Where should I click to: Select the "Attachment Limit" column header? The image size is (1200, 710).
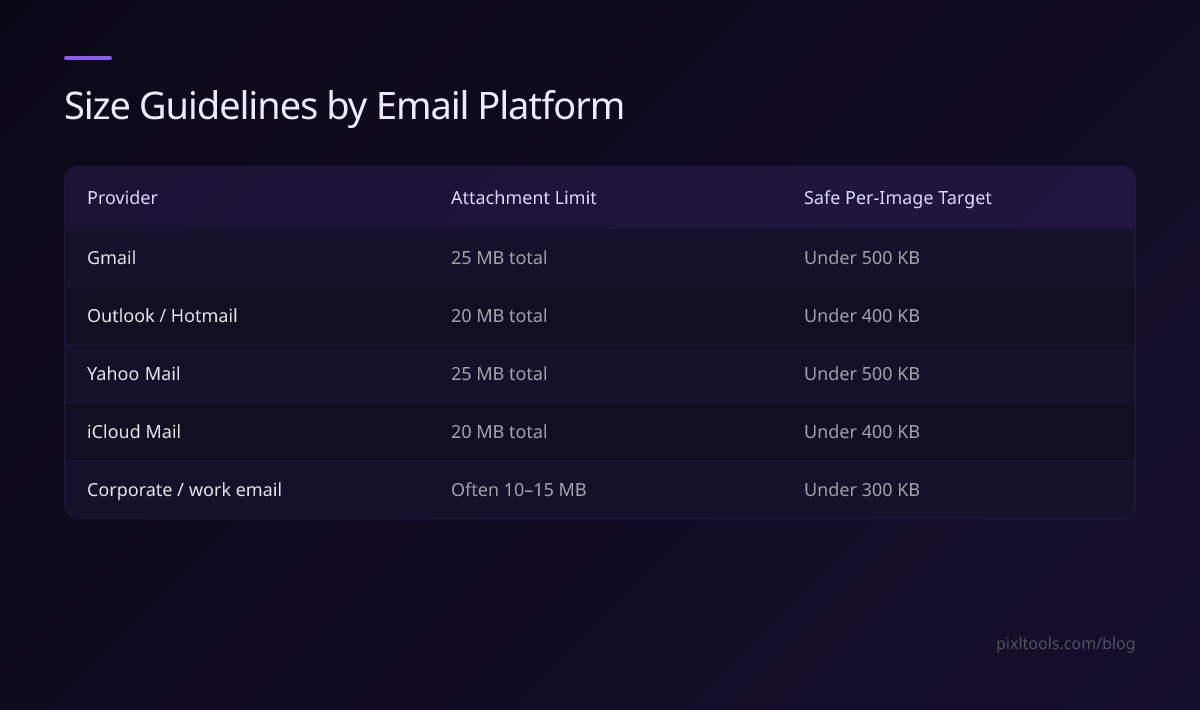pos(523,198)
